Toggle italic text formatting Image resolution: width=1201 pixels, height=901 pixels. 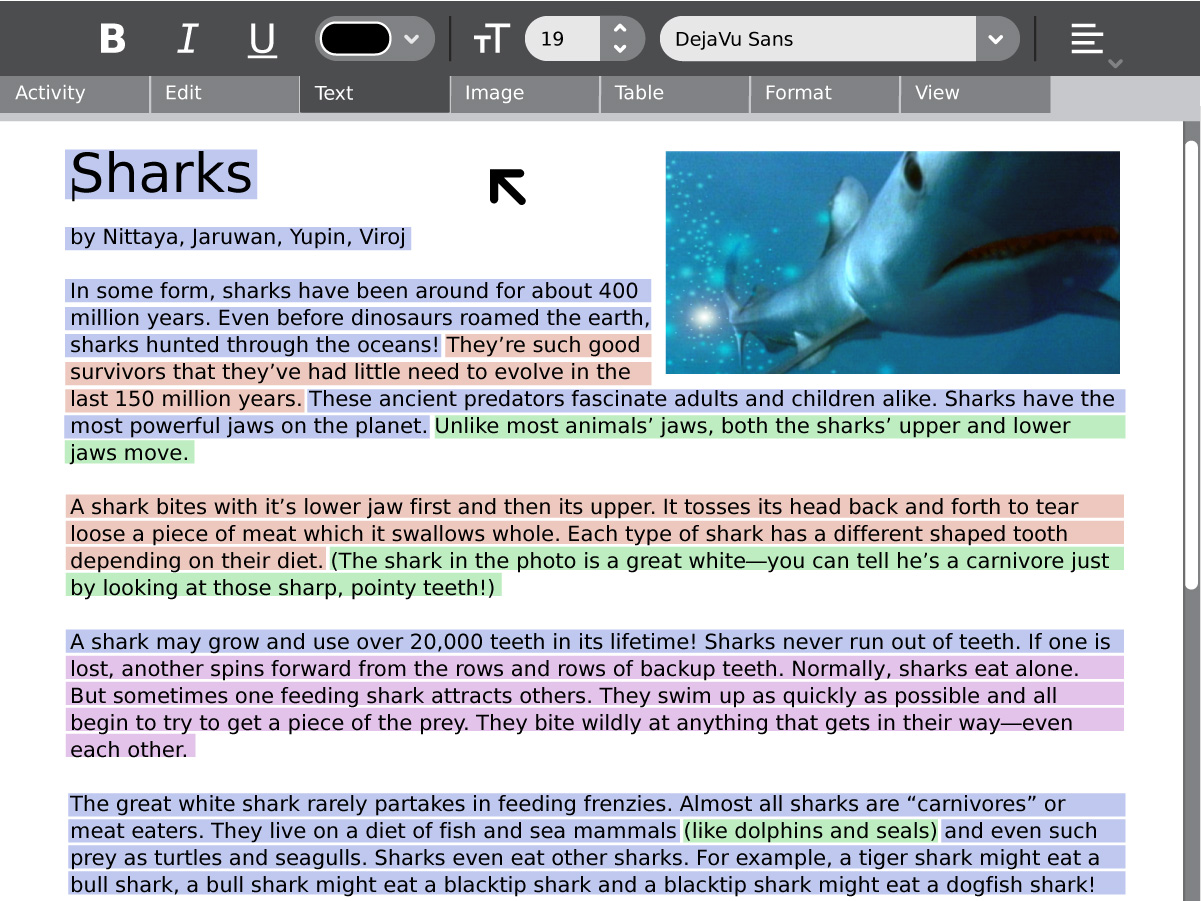pos(187,39)
